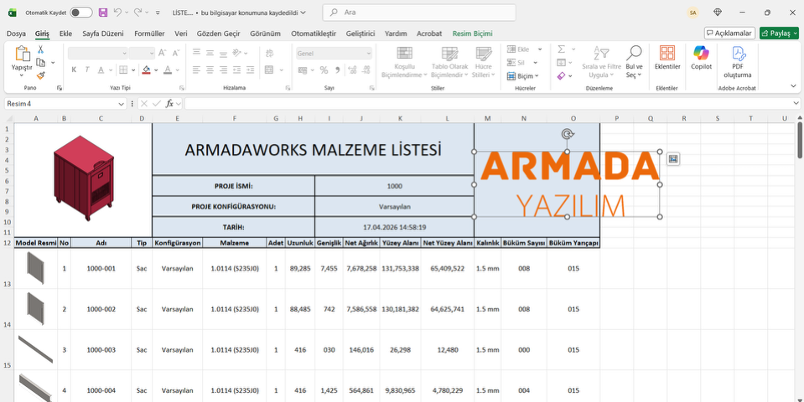804x402 pixels.
Task: Open the fill color bucket swatch
Action: pyautogui.click(x=147, y=70)
